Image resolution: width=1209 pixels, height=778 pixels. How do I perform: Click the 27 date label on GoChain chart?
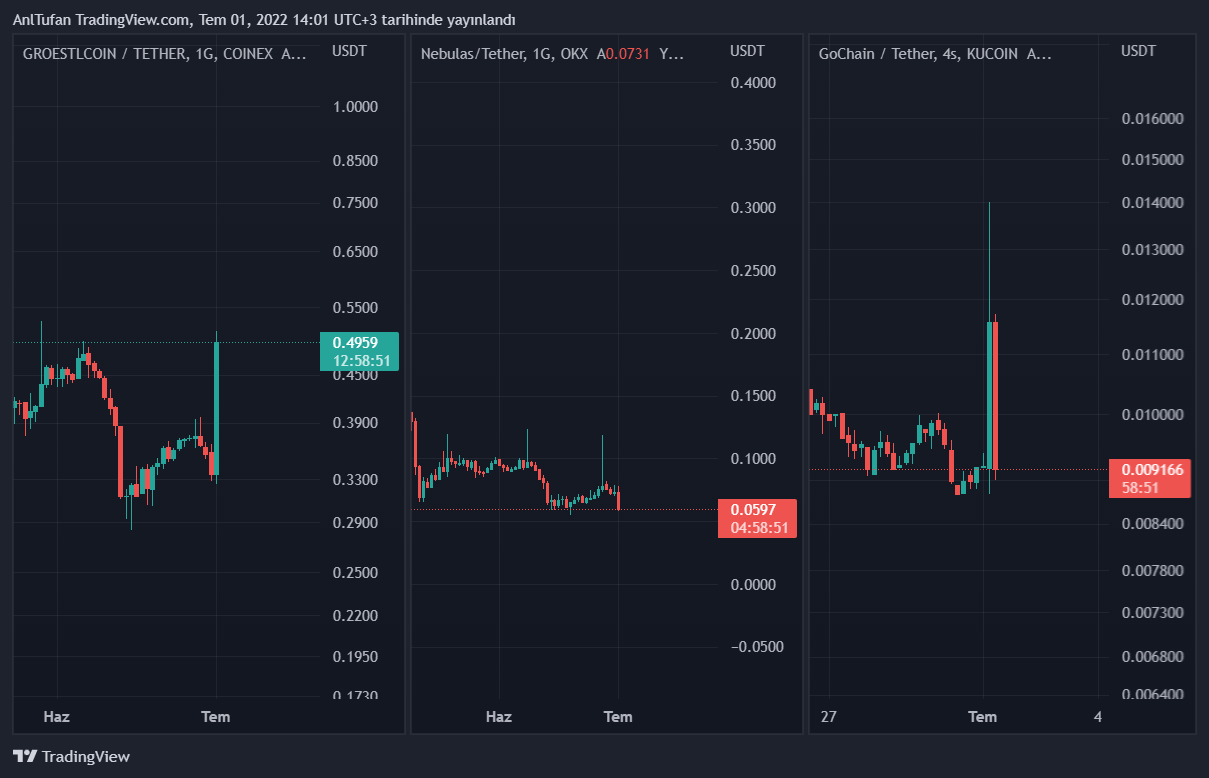[828, 716]
